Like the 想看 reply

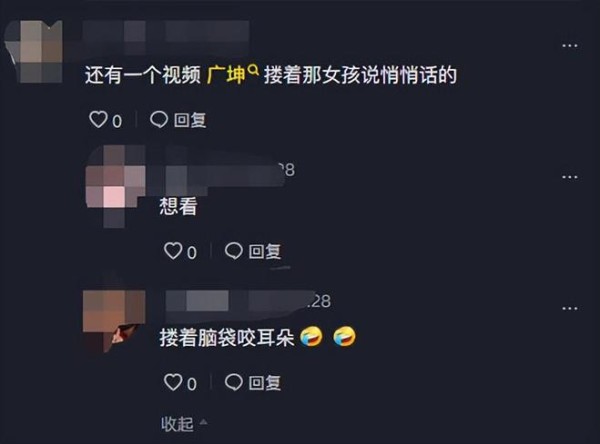coord(173,251)
